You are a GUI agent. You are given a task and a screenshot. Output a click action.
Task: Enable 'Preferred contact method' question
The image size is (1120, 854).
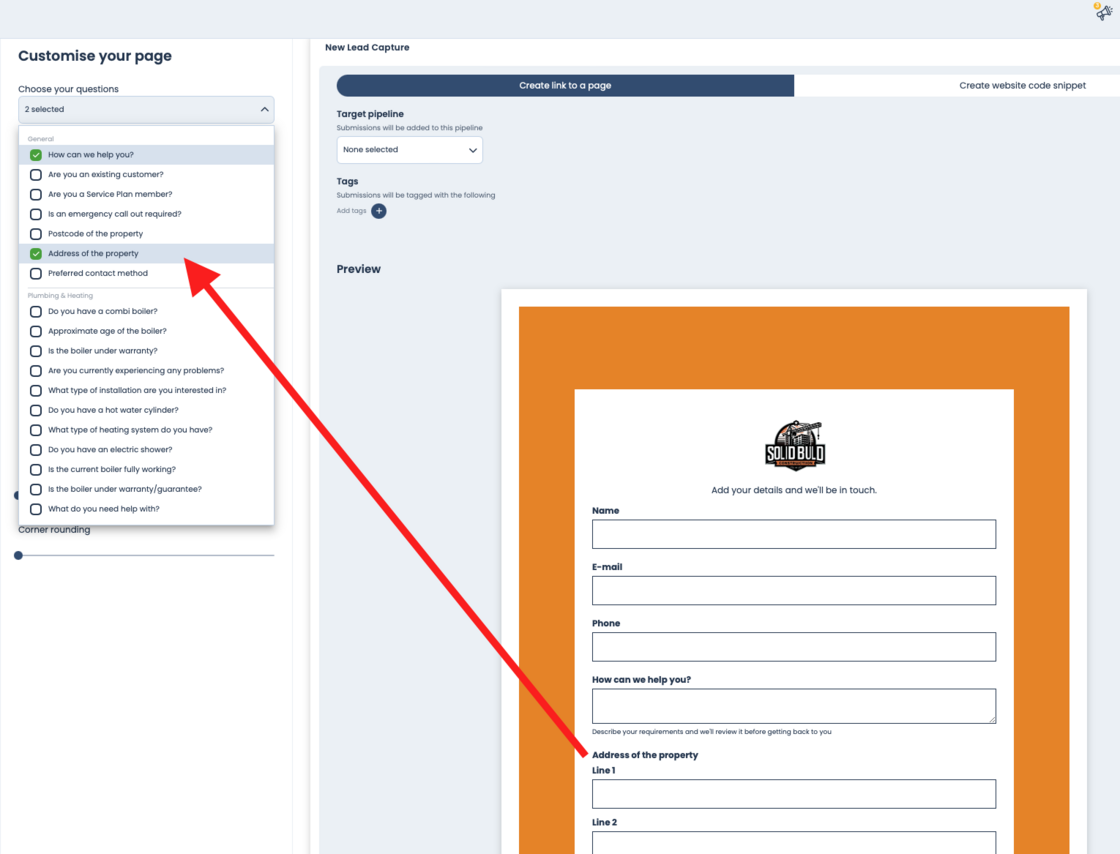point(36,274)
